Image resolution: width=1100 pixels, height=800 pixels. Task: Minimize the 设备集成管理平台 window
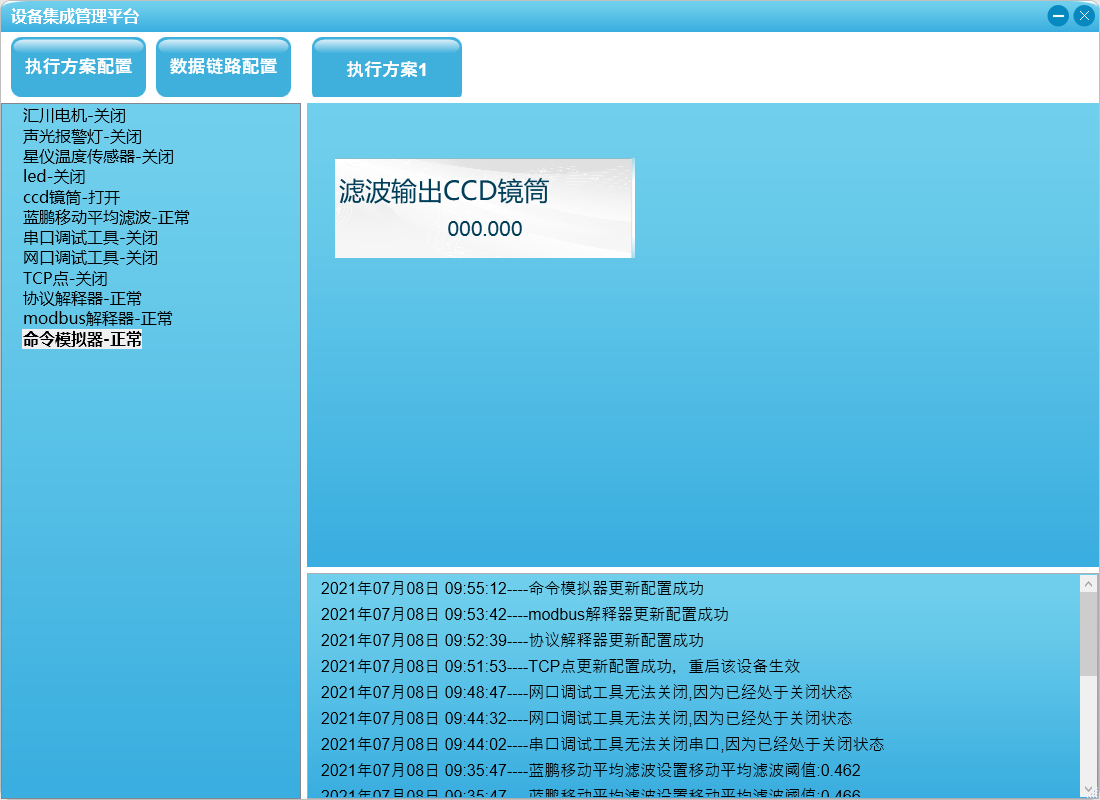1058,16
